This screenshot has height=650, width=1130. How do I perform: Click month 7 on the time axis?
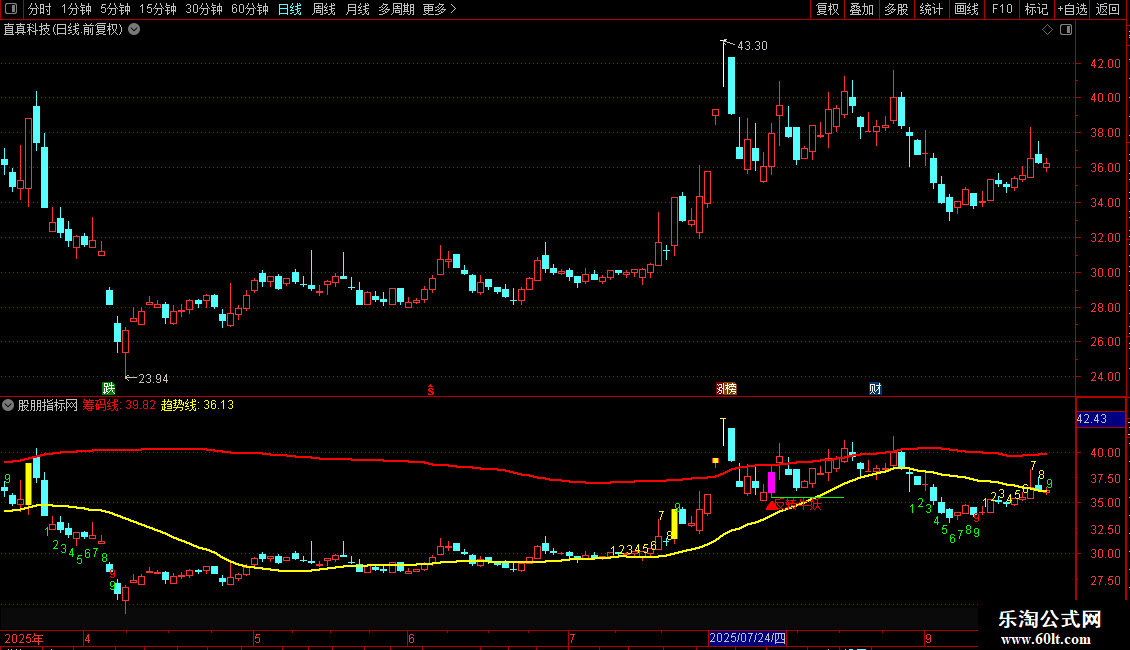pos(572,638)
